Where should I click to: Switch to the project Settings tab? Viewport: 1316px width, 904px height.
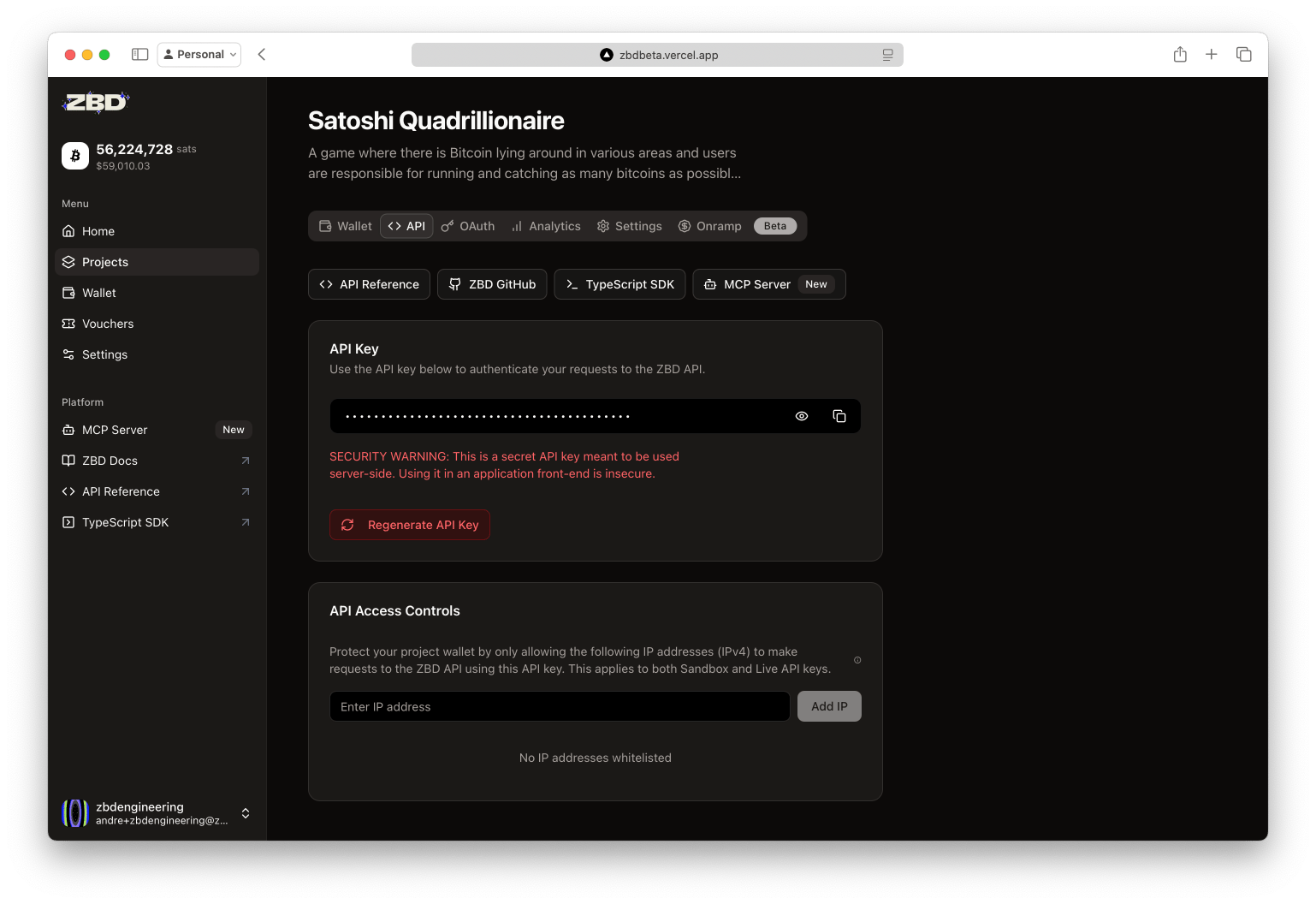click(630, 226)
